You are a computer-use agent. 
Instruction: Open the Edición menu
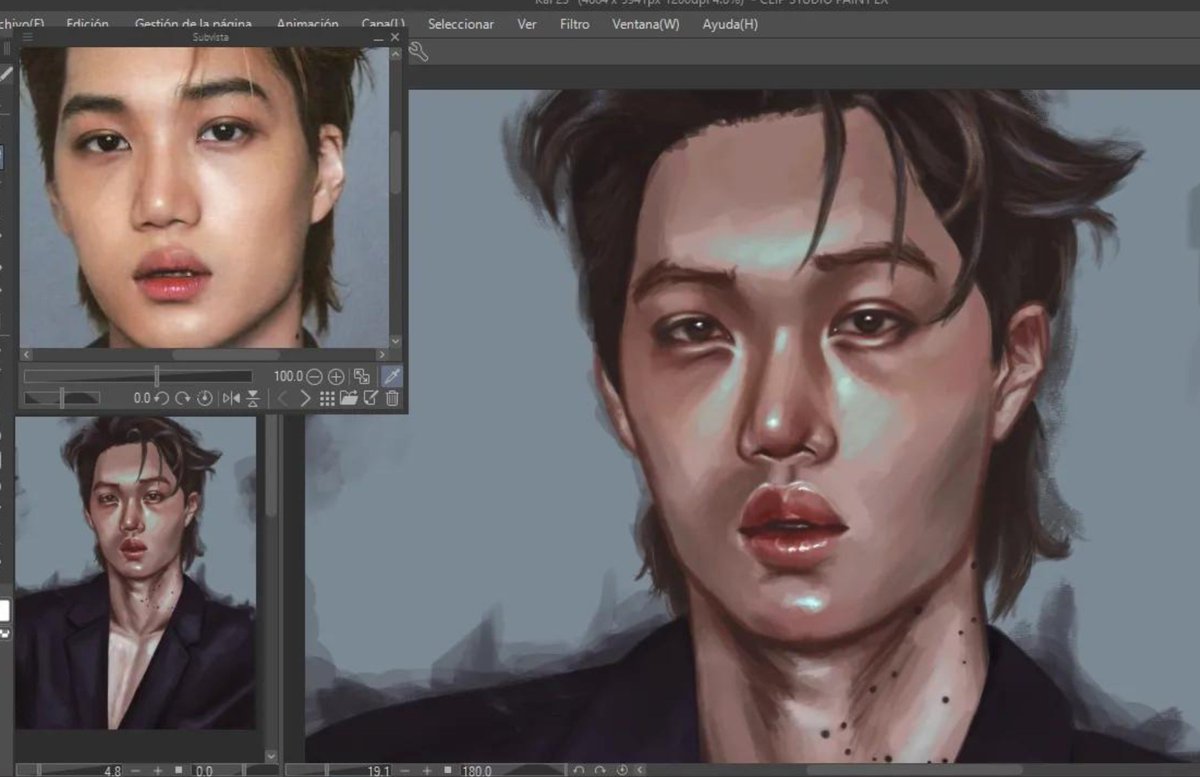click(x=87, y=23)
